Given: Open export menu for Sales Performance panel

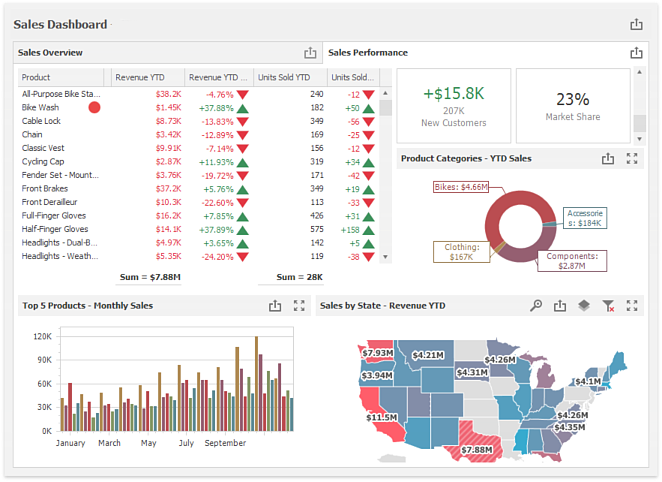Looking at the screenshot, I should point(636,53).
